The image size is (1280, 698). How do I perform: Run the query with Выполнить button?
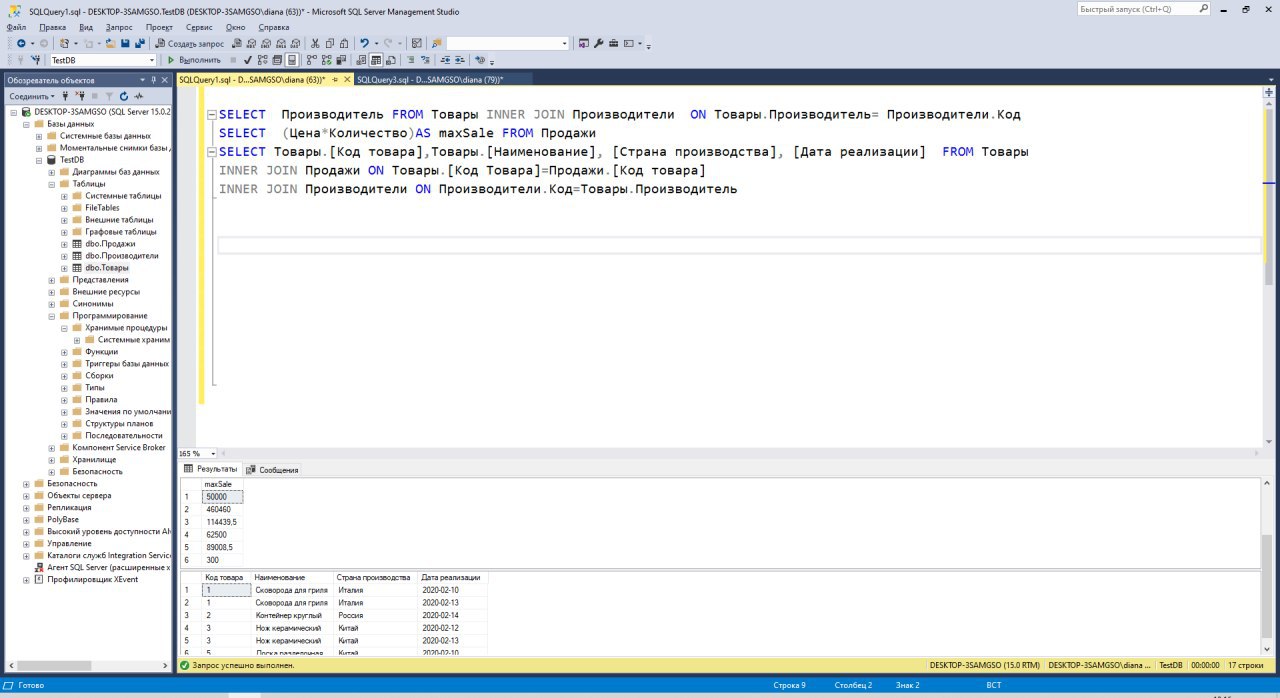[x=194, y=60]
